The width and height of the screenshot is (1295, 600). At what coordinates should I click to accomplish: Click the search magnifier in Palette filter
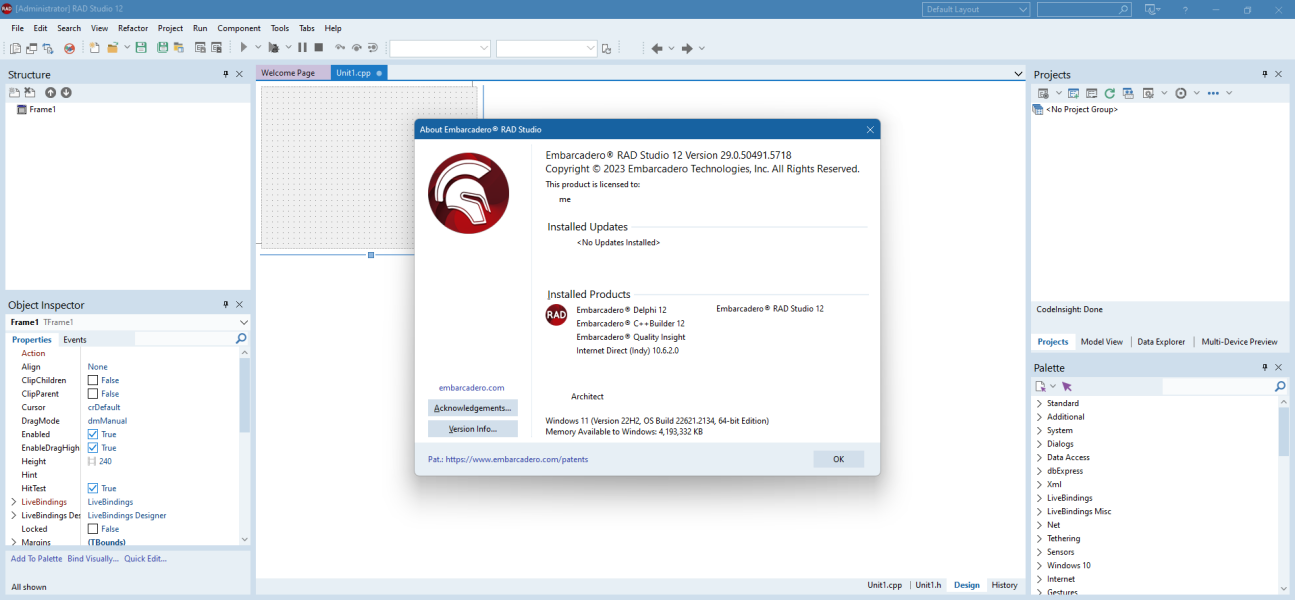(1280, 386)
